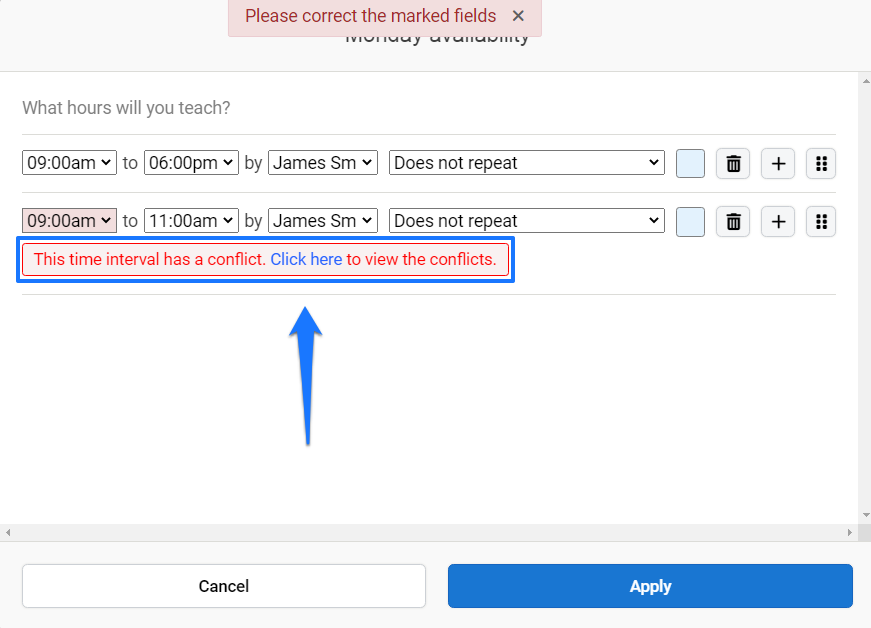Open recurrence options for the conflicting interval

pyautogui.click(x=526, y=221)
